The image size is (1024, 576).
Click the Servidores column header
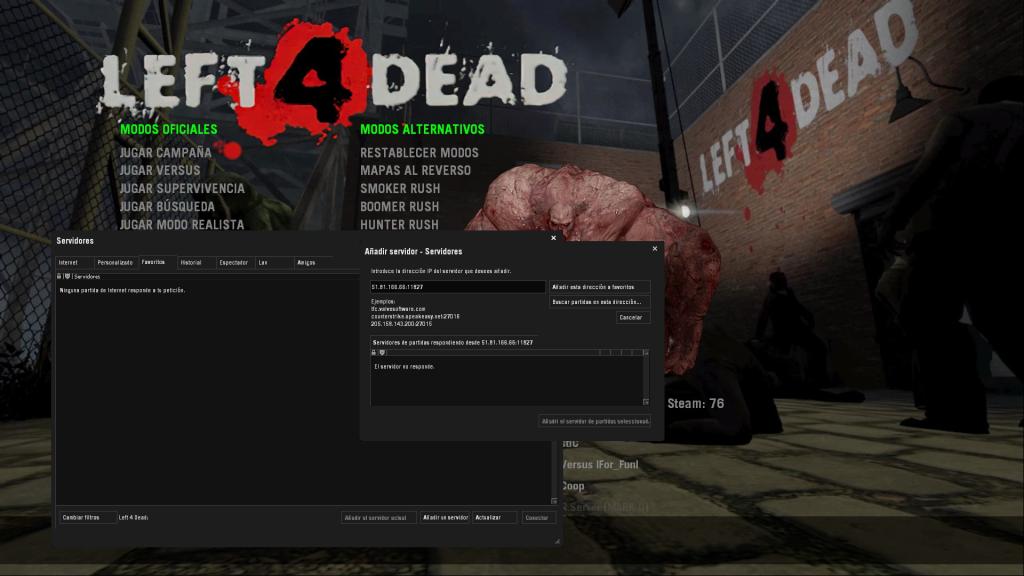pyautogui.click(x=87, y=277)
